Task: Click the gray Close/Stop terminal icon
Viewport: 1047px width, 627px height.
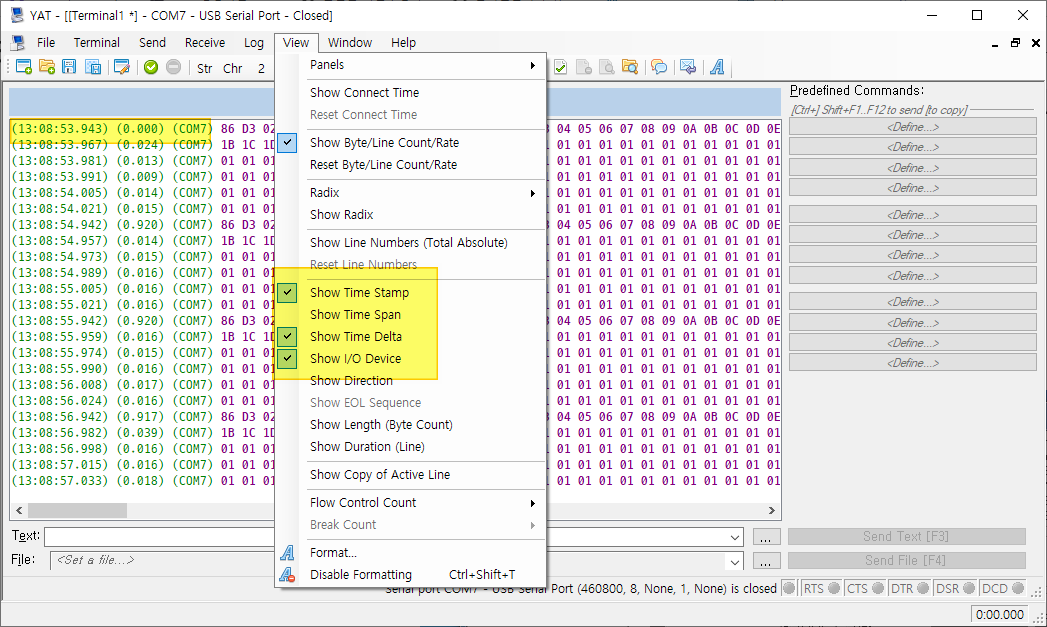Action: pyautogui.click(x=174, y=67)
